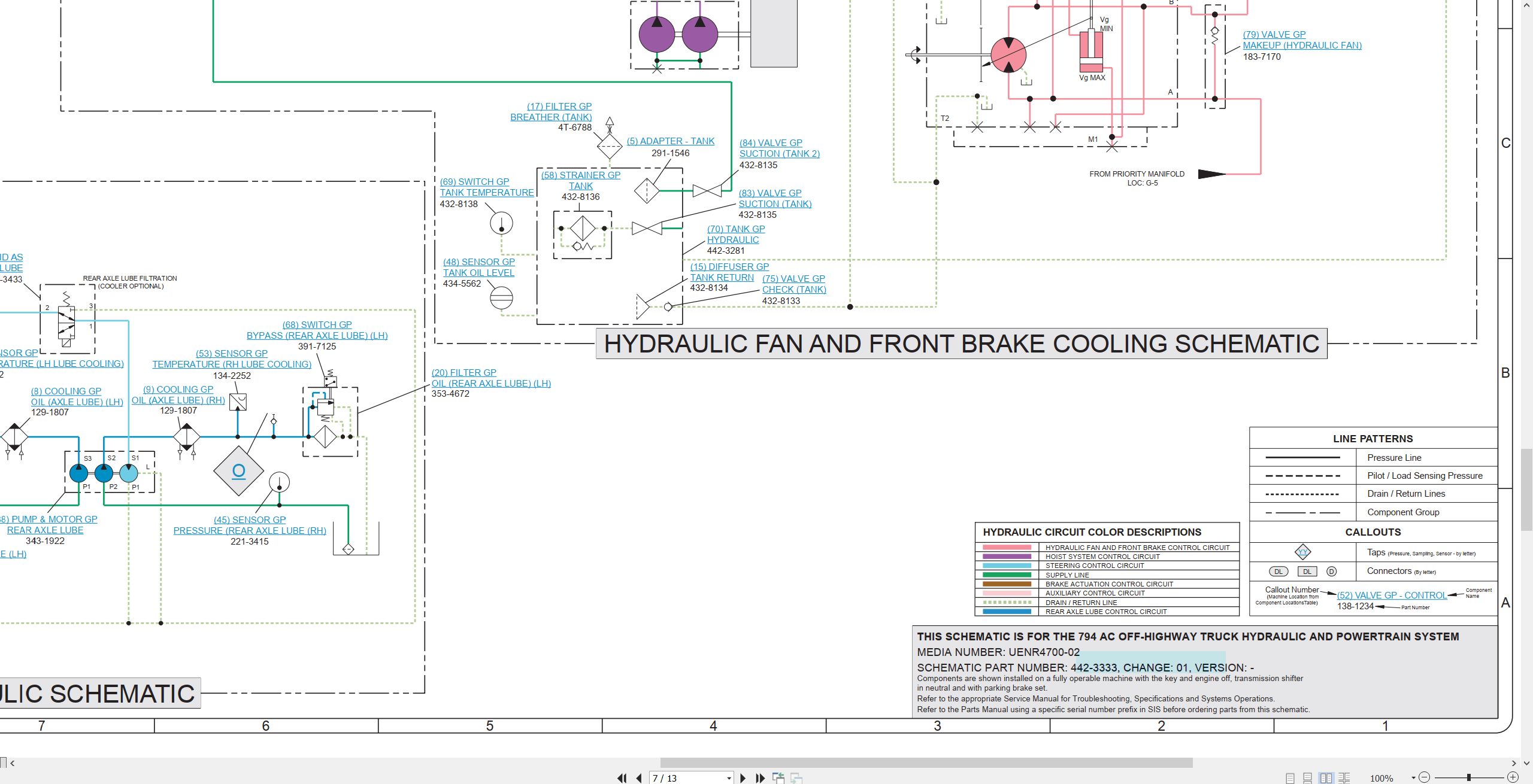The image size is (1533, 784).
Task: Click part number 432-8136 under strainer
Action: [581, 196]
